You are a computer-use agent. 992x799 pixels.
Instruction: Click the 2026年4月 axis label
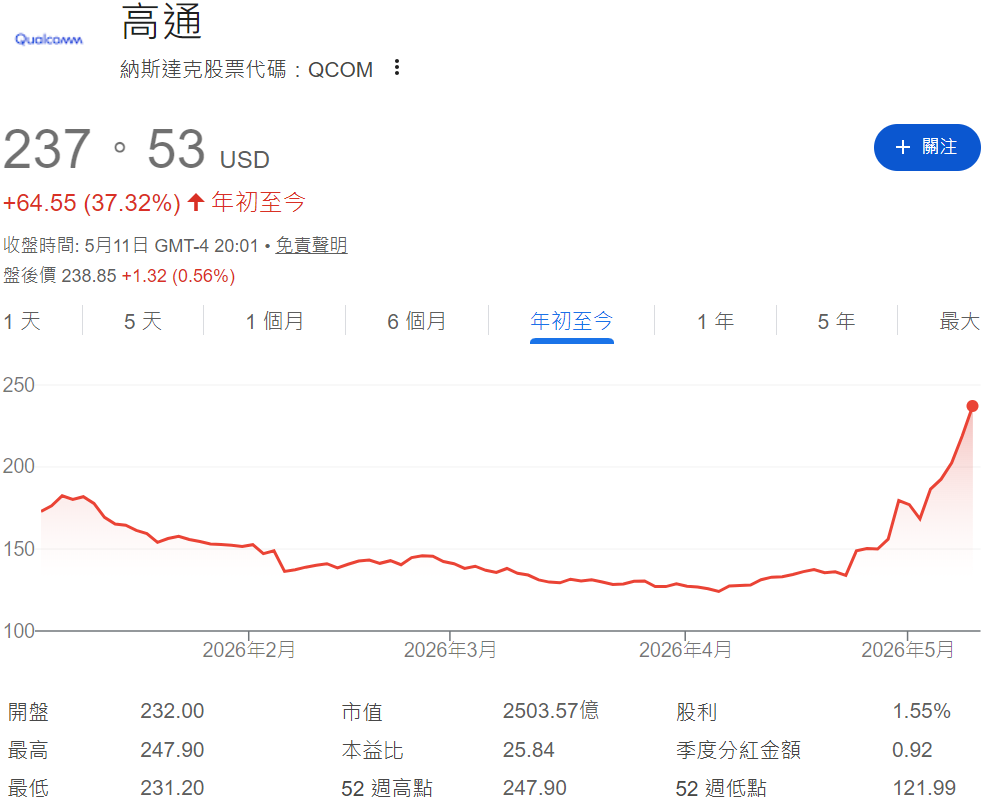685,650
